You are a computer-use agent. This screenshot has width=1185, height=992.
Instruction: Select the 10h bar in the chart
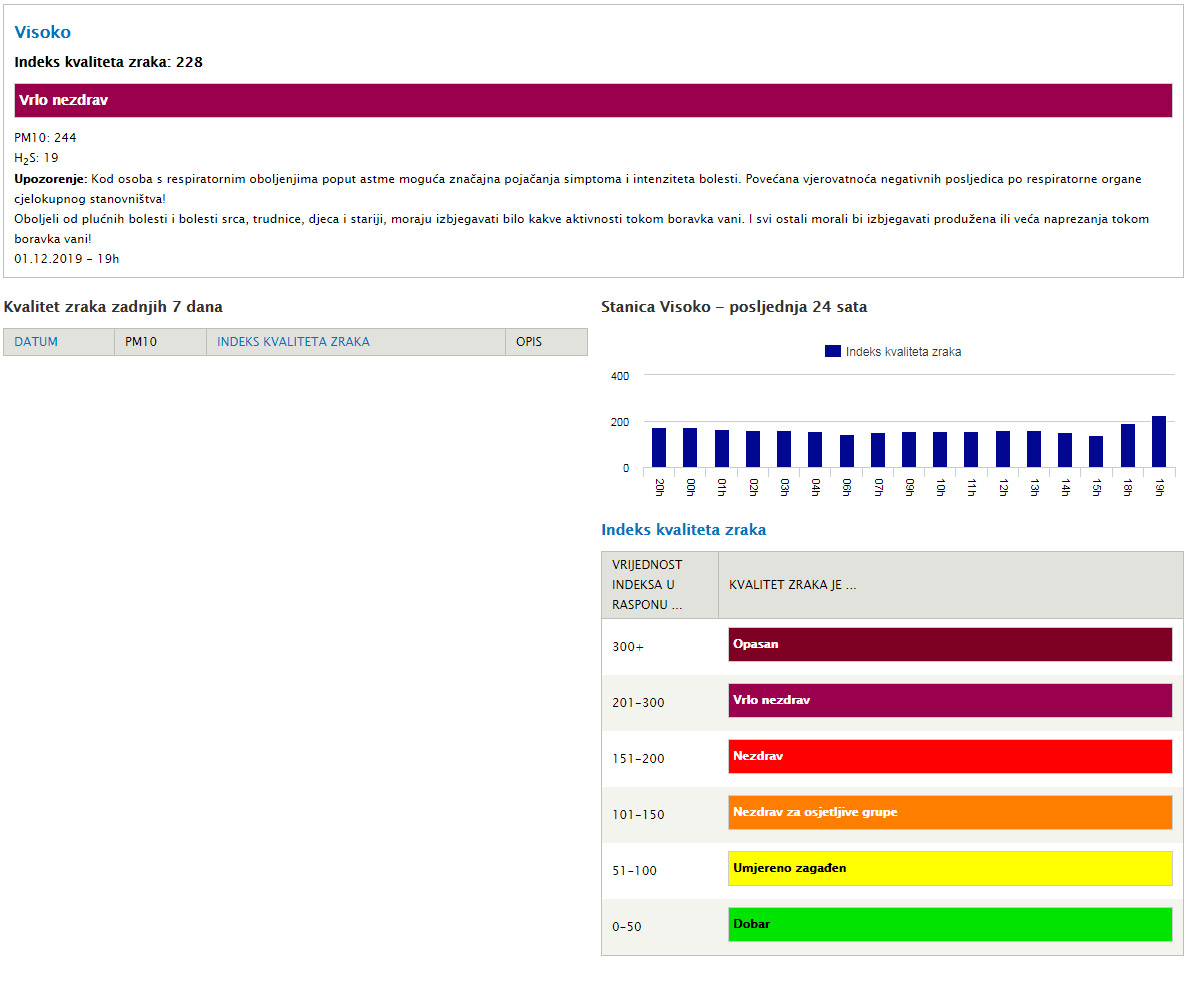pos(940,450)
